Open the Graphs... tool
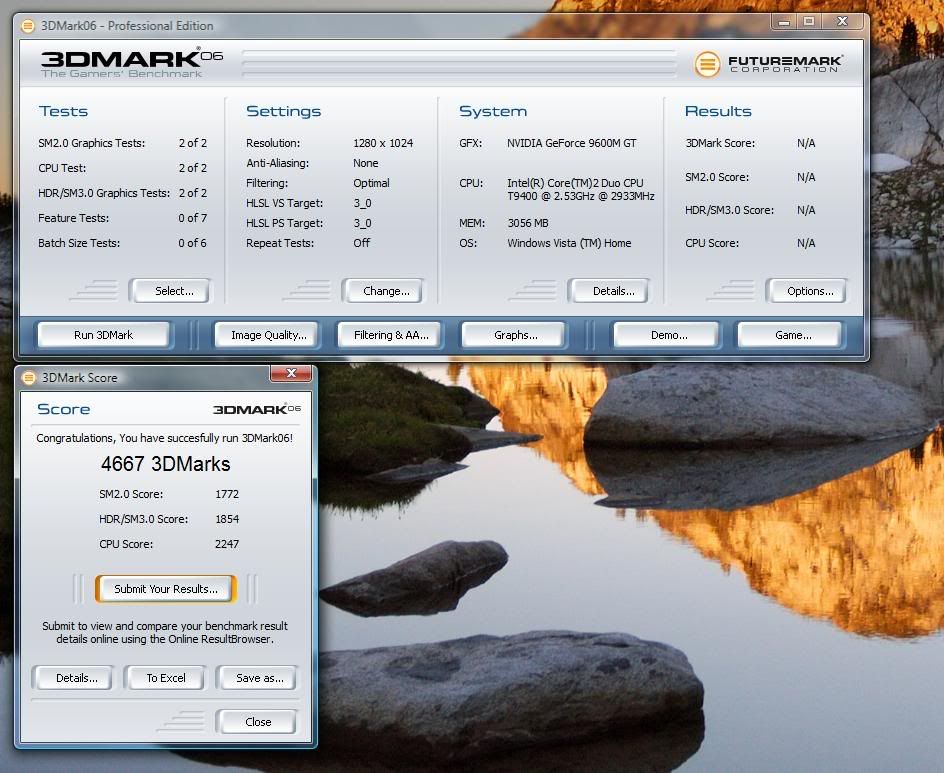This screenshot has width=944, height=773. pos(514,335)
